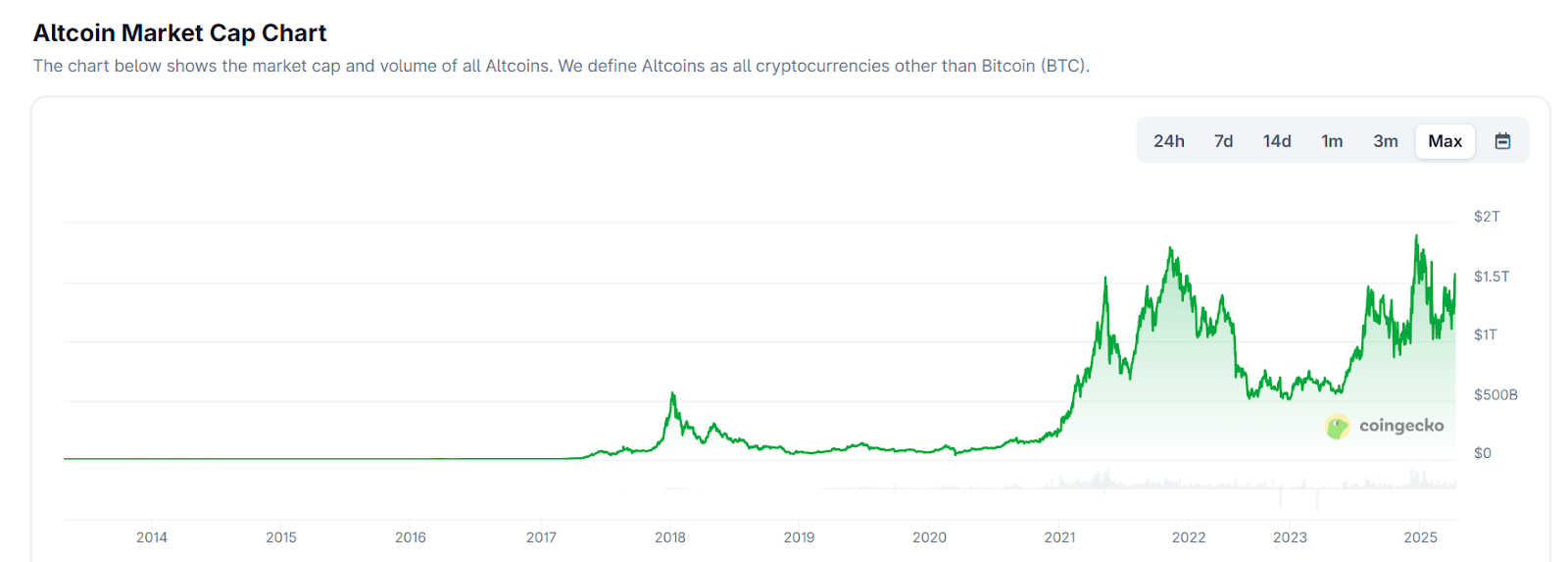Click the coingecko watermark text
The image size is (1568, 562).
(x=1401, y=426)
